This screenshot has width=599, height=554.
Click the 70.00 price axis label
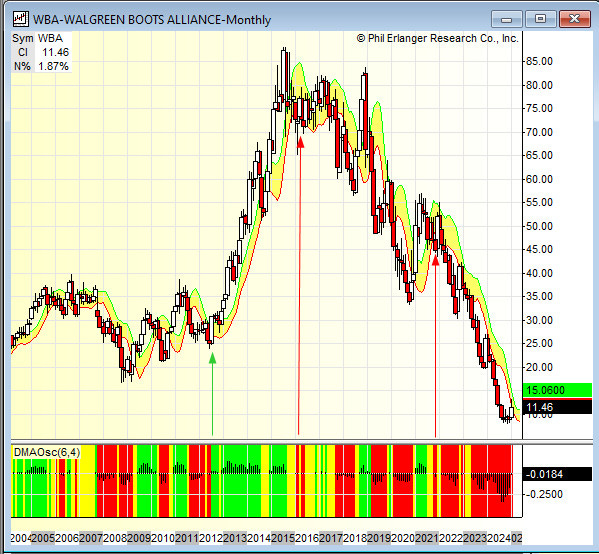coord(539,132)
